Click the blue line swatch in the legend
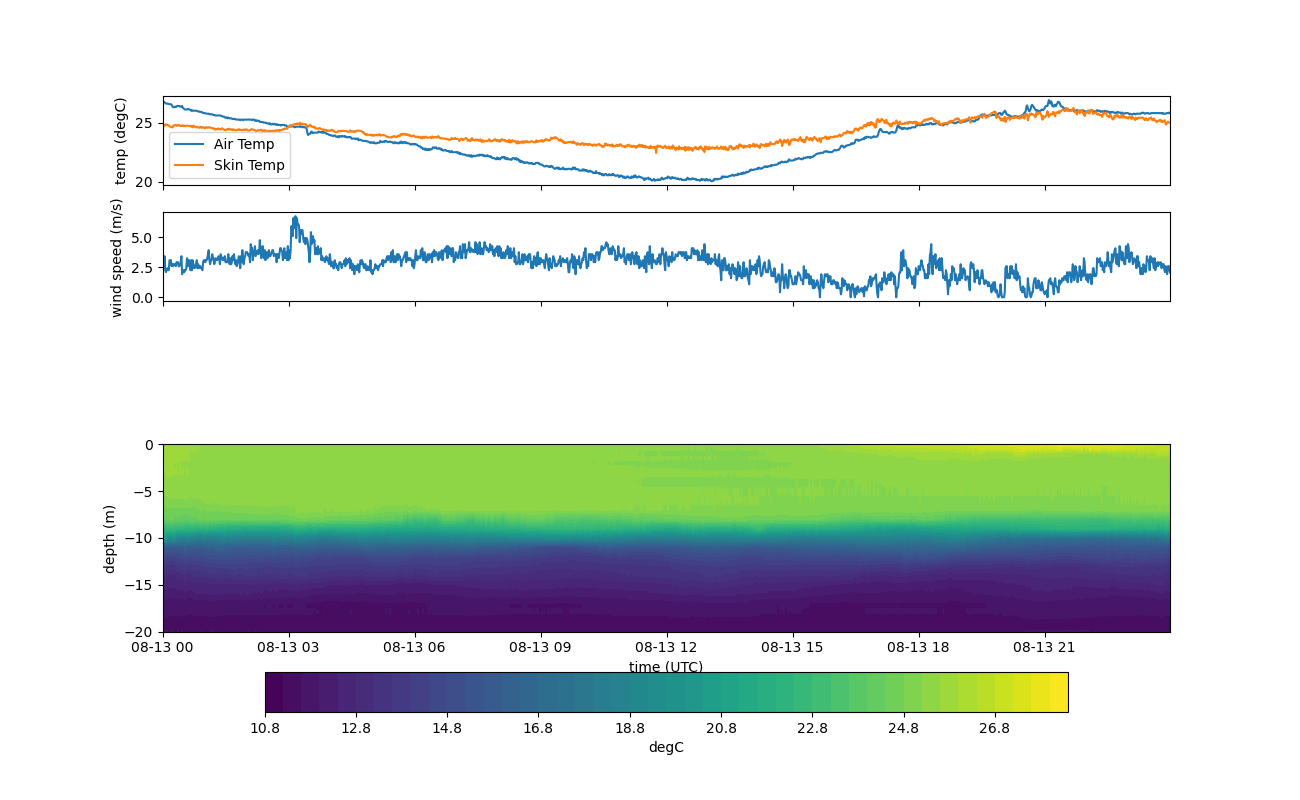Image resolution: width=1300 pixels, height=800 pixels. point(189,144)
